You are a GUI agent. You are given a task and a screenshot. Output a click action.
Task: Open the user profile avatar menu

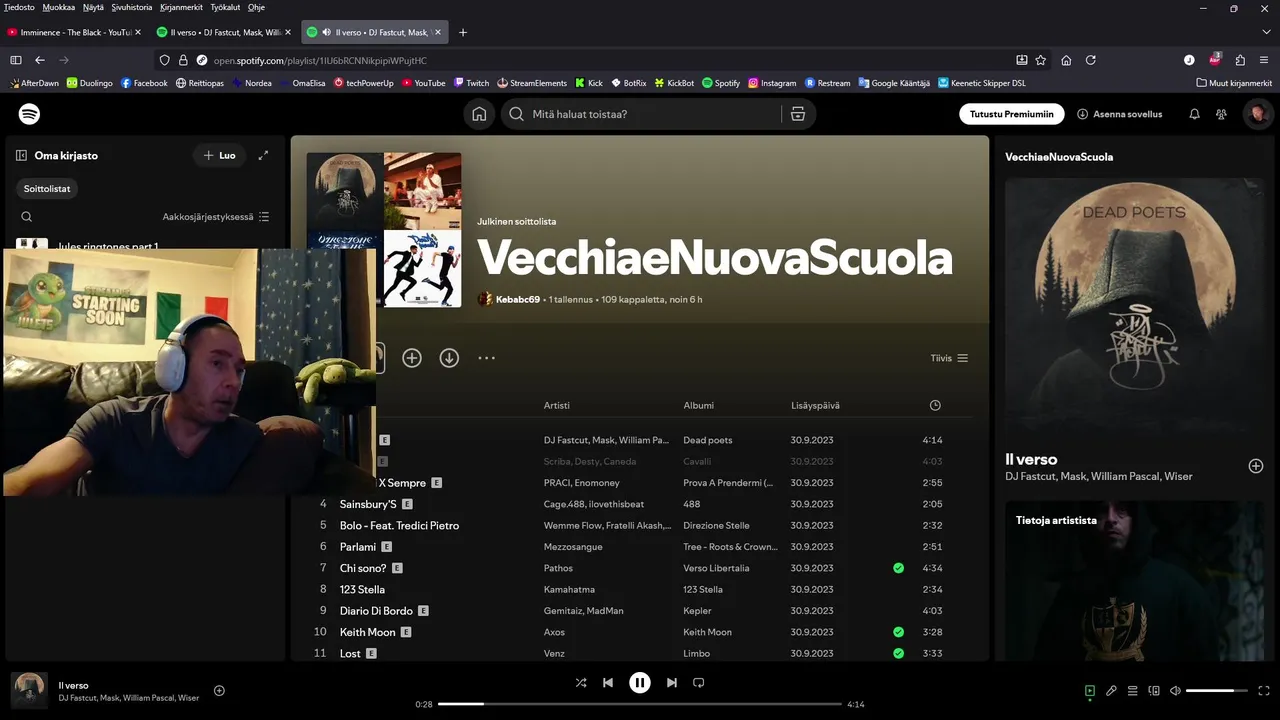pyautogui.click(x=1257, y=114)
